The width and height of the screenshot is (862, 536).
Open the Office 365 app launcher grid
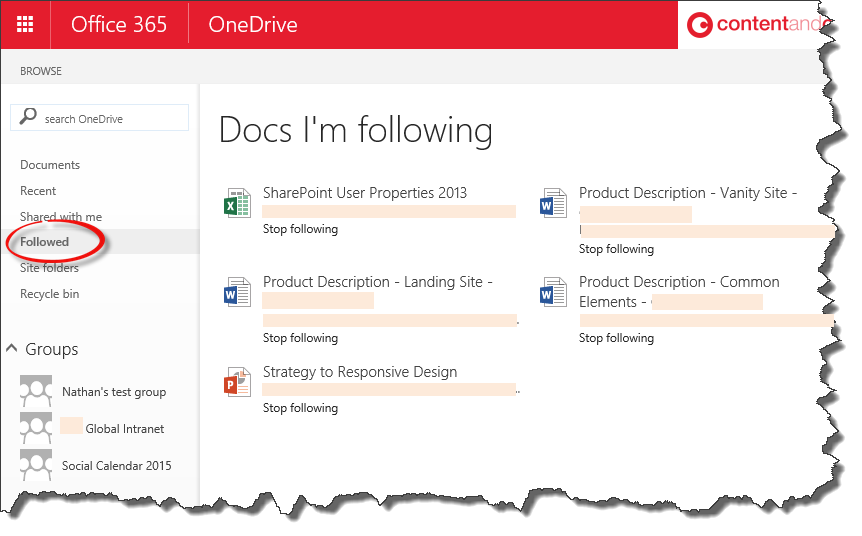coord(25,24)
